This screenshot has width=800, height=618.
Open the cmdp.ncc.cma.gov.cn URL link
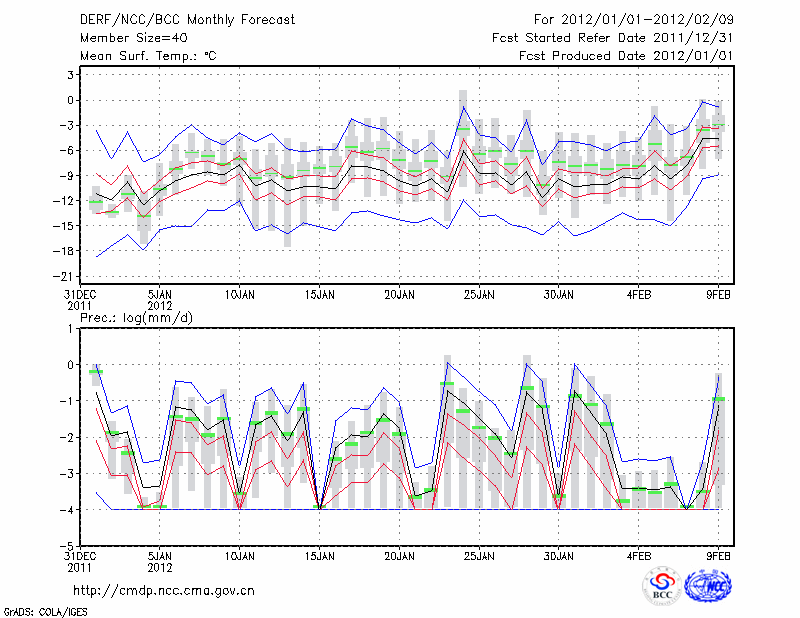(x=164, y=591)
